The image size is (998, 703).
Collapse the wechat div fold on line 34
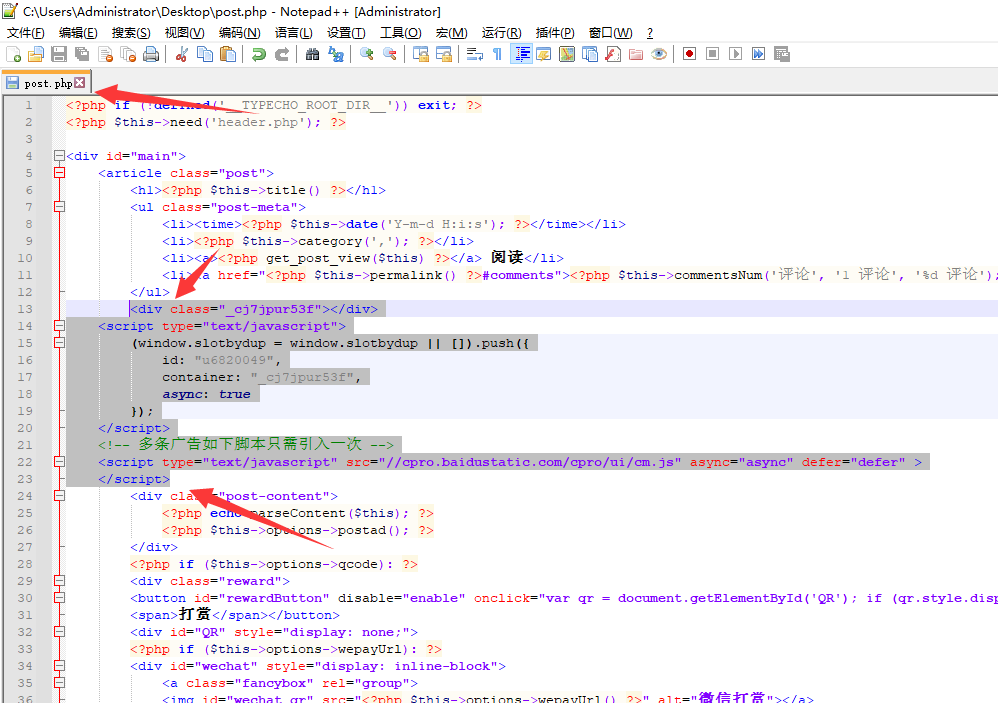click(59, 666)
